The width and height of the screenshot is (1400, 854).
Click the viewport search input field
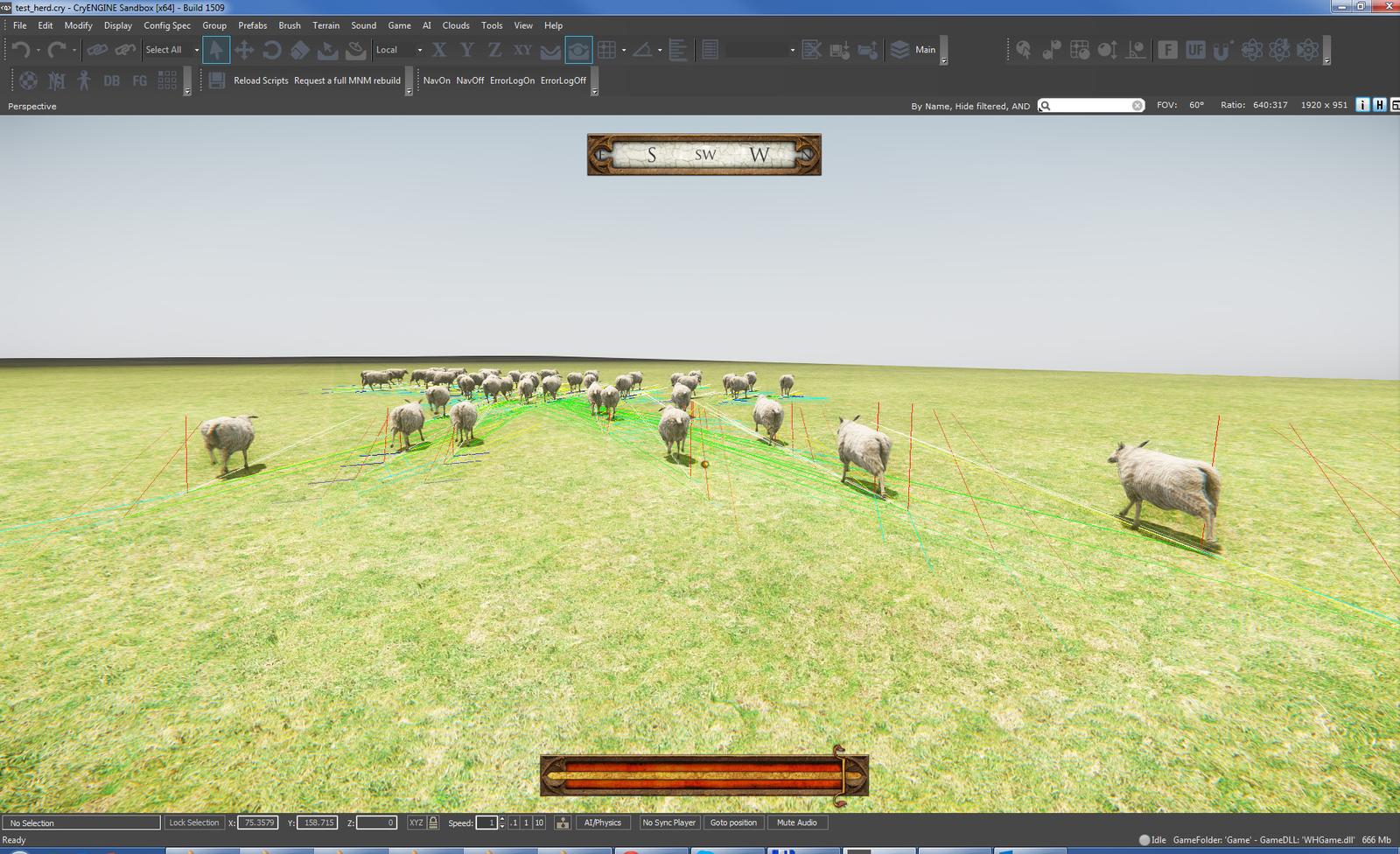point(1089,106)
